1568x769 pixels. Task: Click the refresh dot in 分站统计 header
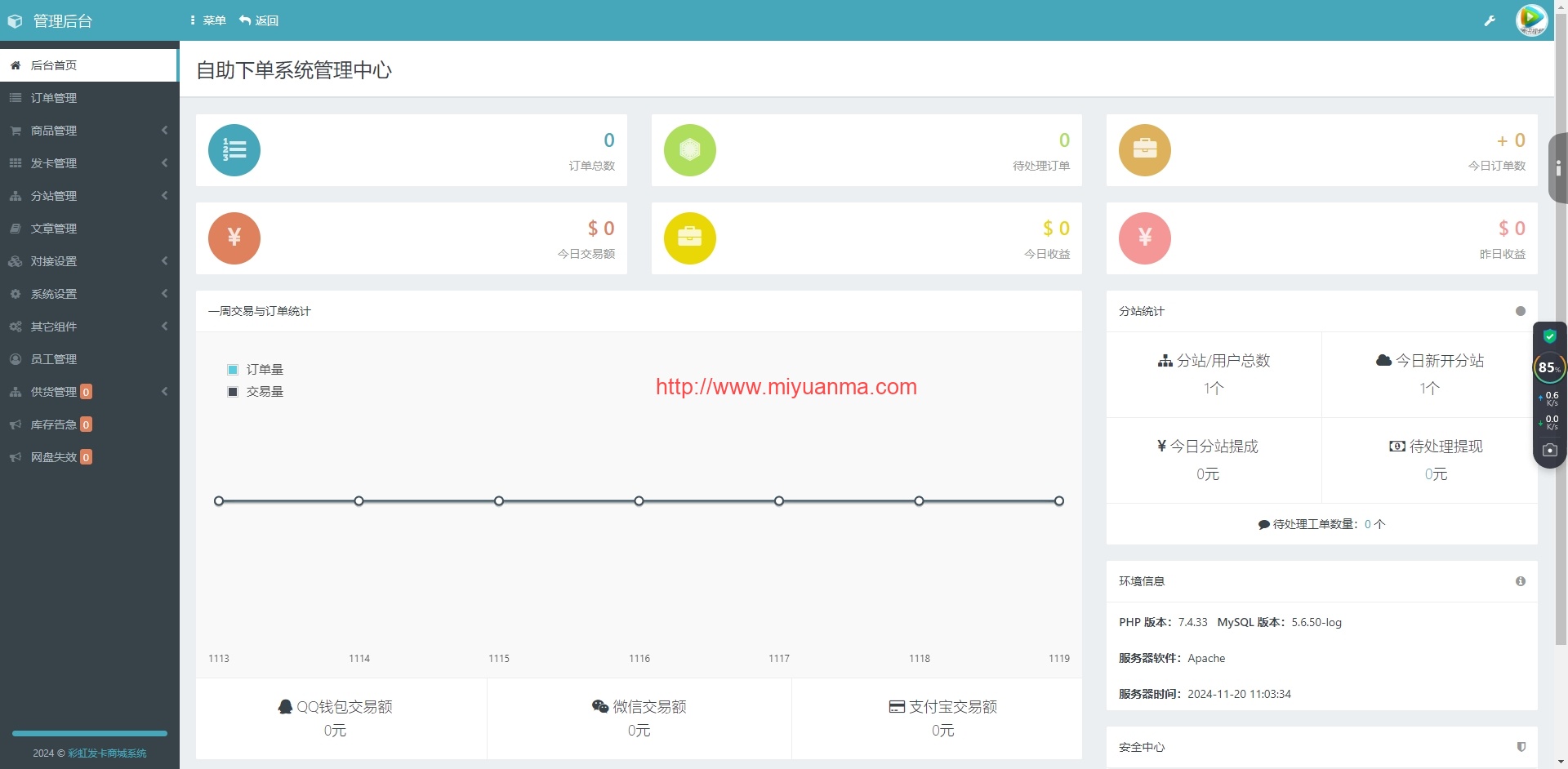pos(1521,311)
